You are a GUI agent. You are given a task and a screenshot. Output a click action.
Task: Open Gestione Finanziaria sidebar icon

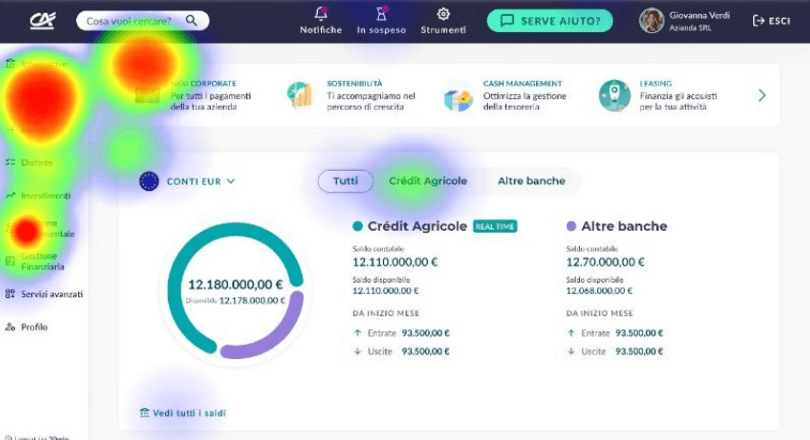click(10, 261)
